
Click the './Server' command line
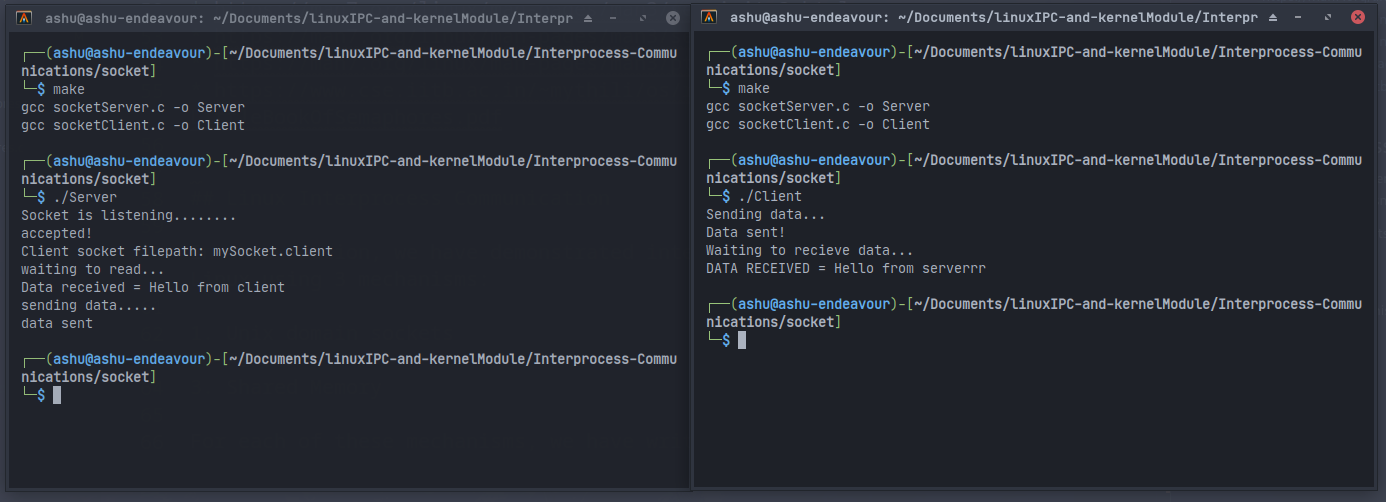85,197
